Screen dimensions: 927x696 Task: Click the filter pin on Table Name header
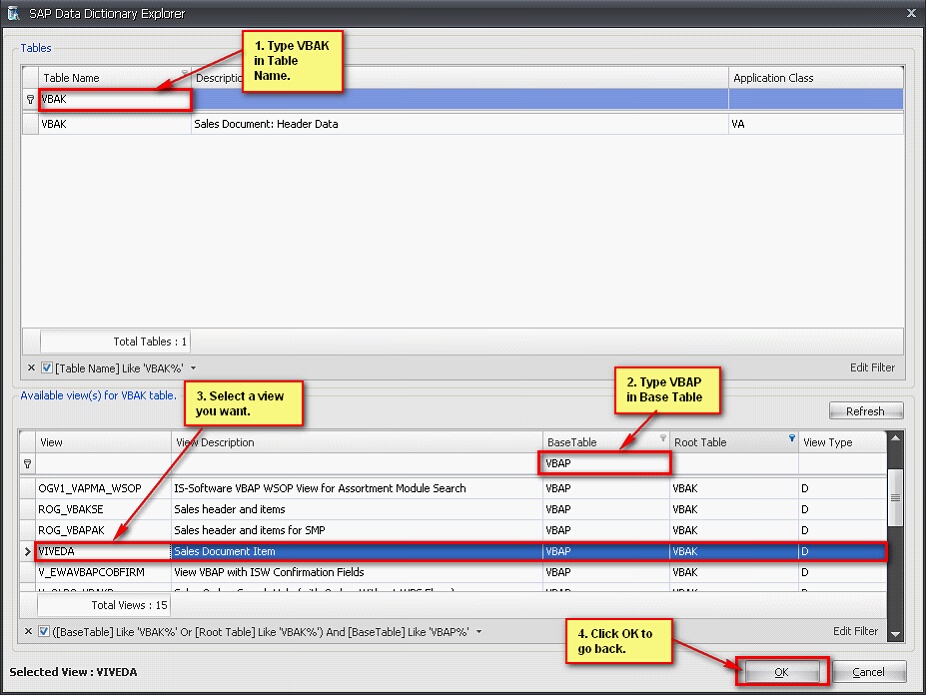tap(184, 73)
